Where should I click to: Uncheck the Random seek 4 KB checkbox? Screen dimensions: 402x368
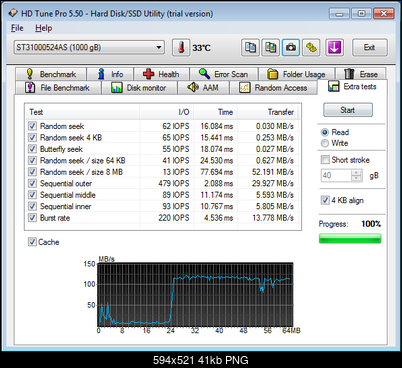tap(32, 137)
